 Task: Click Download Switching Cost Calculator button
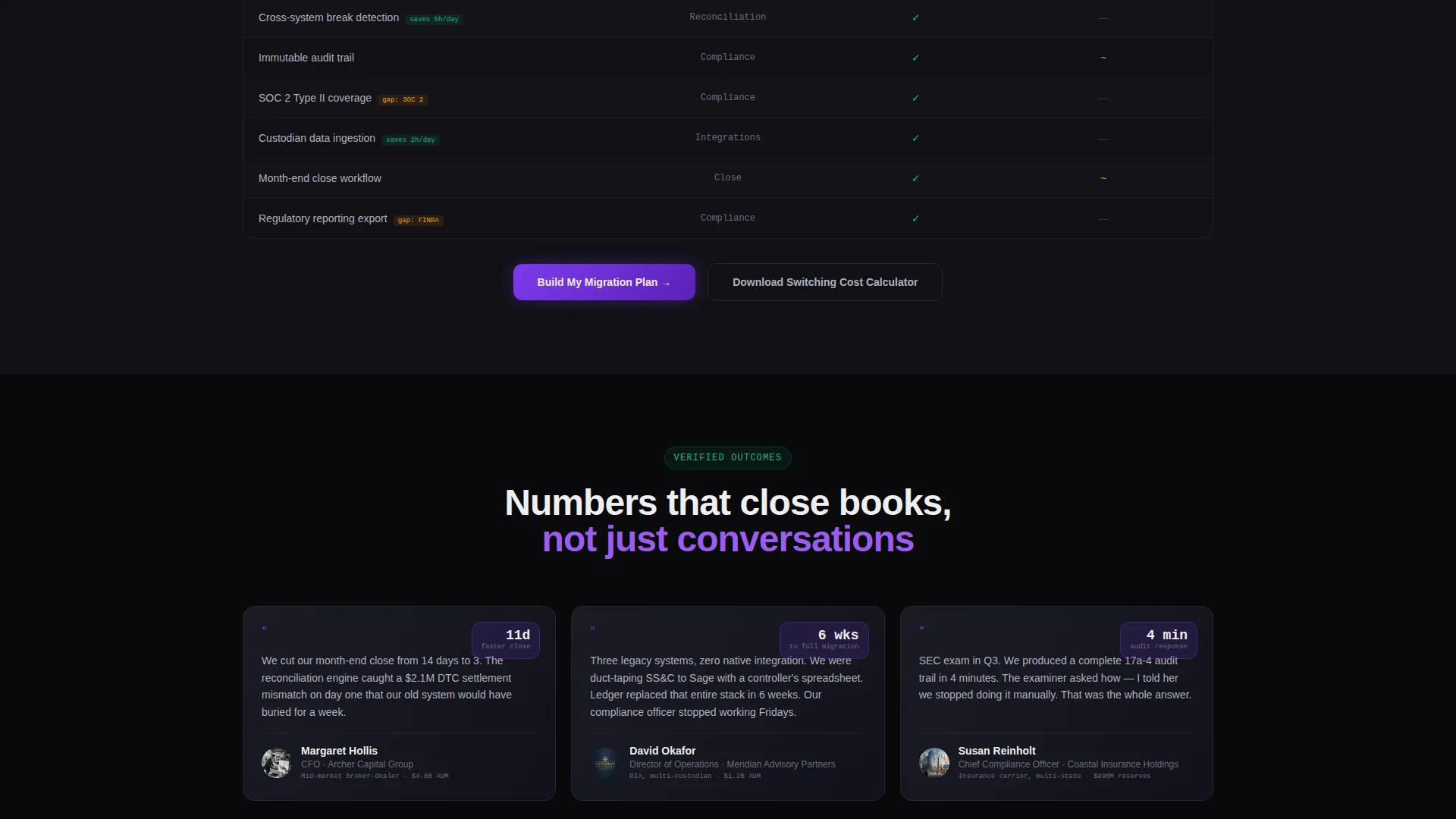[x=825, y=282]
